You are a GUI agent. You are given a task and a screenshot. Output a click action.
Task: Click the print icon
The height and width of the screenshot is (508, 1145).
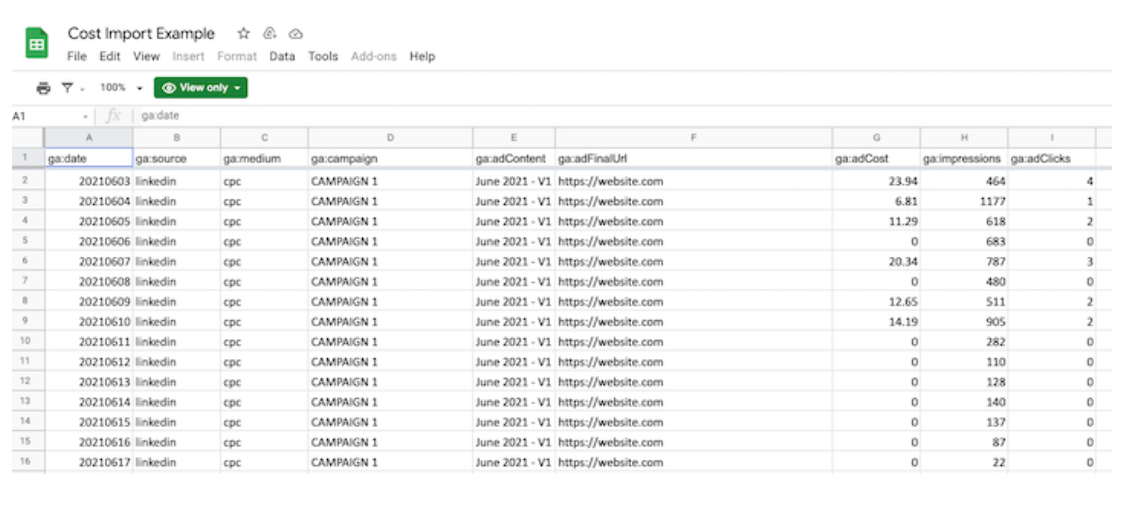tap(43, 88)
